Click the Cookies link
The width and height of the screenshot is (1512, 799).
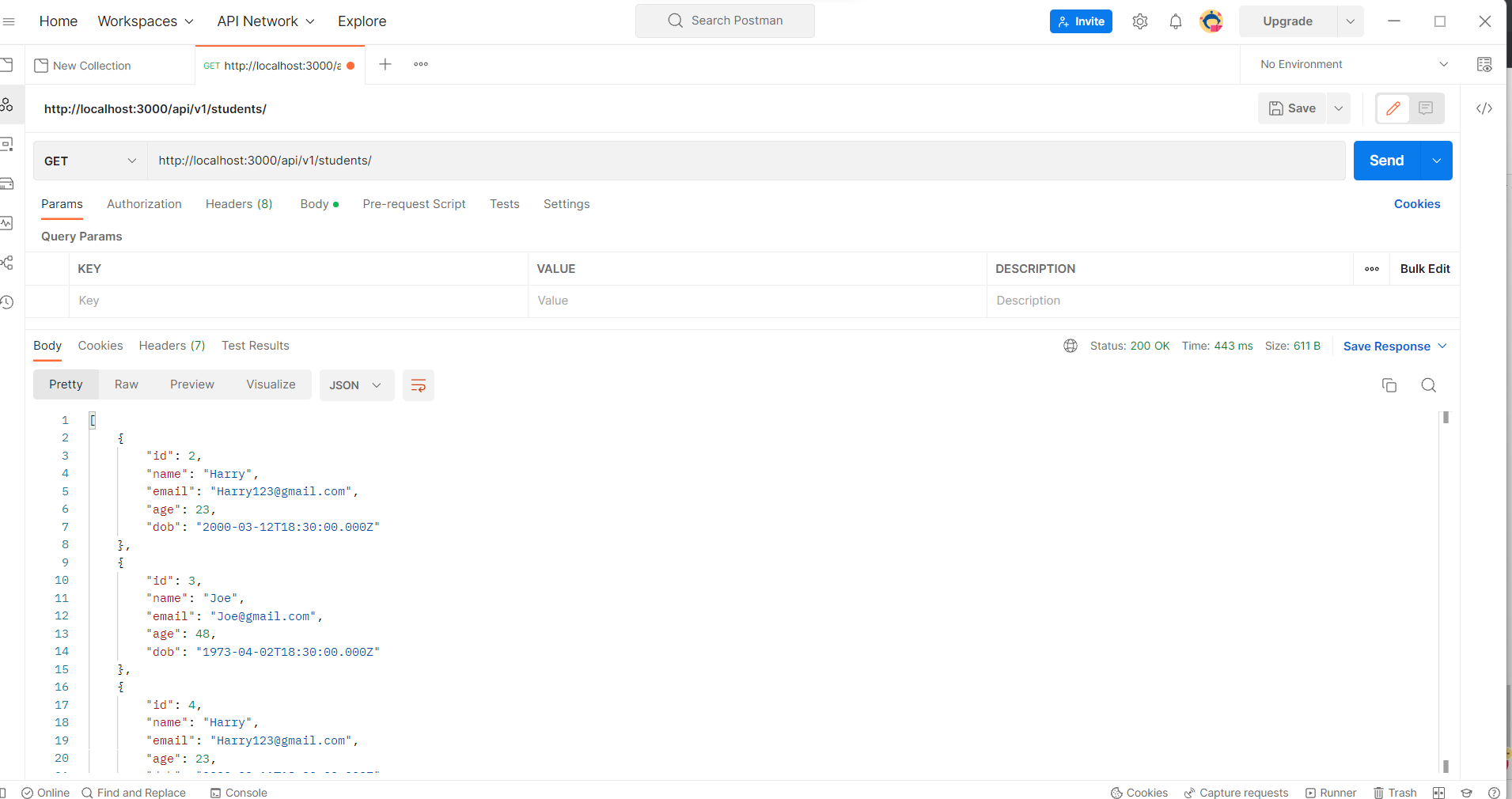pyautogui.click(x=1416, y=204)
